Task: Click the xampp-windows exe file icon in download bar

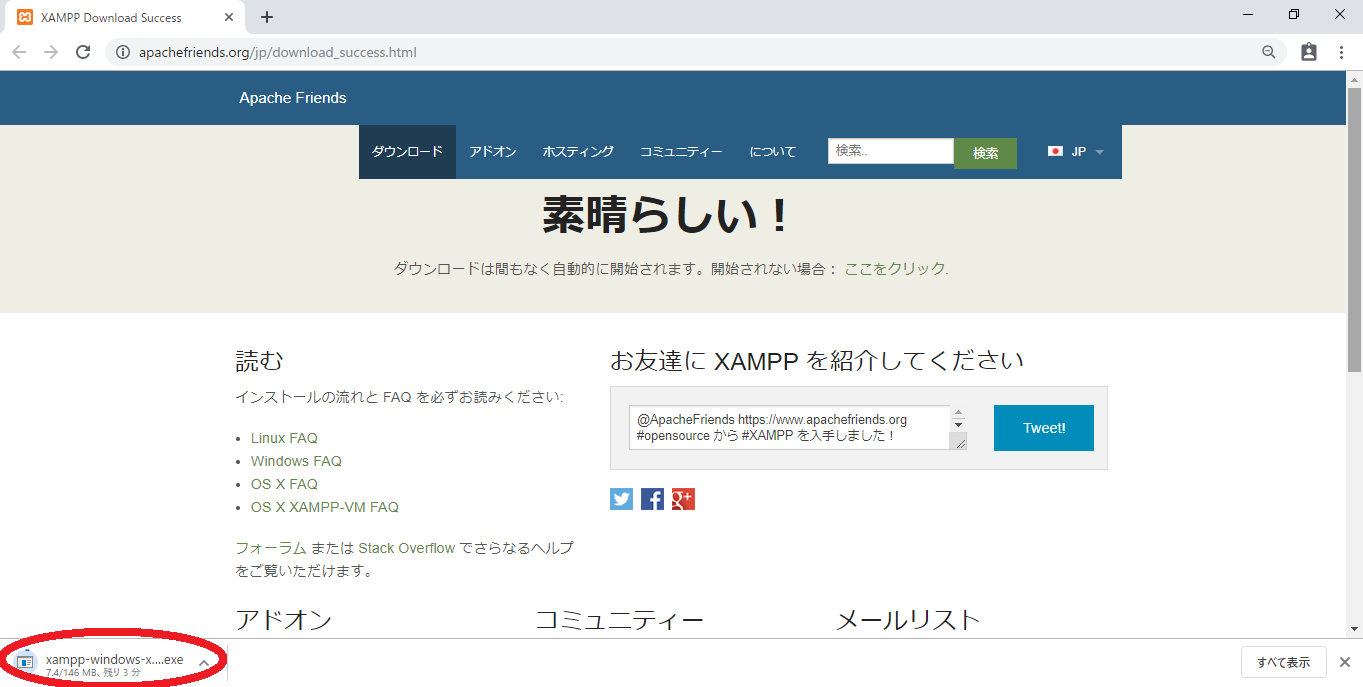Action: point(25,662)
